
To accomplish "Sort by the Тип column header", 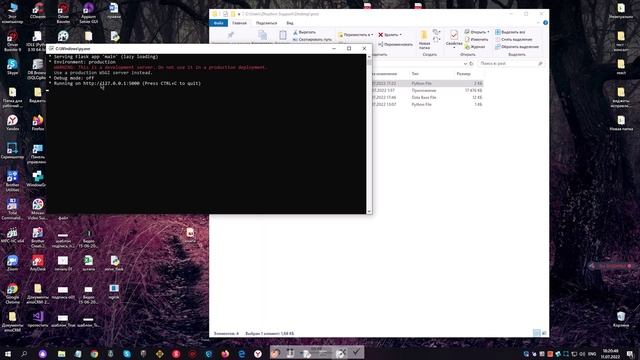I will (415, 74).
